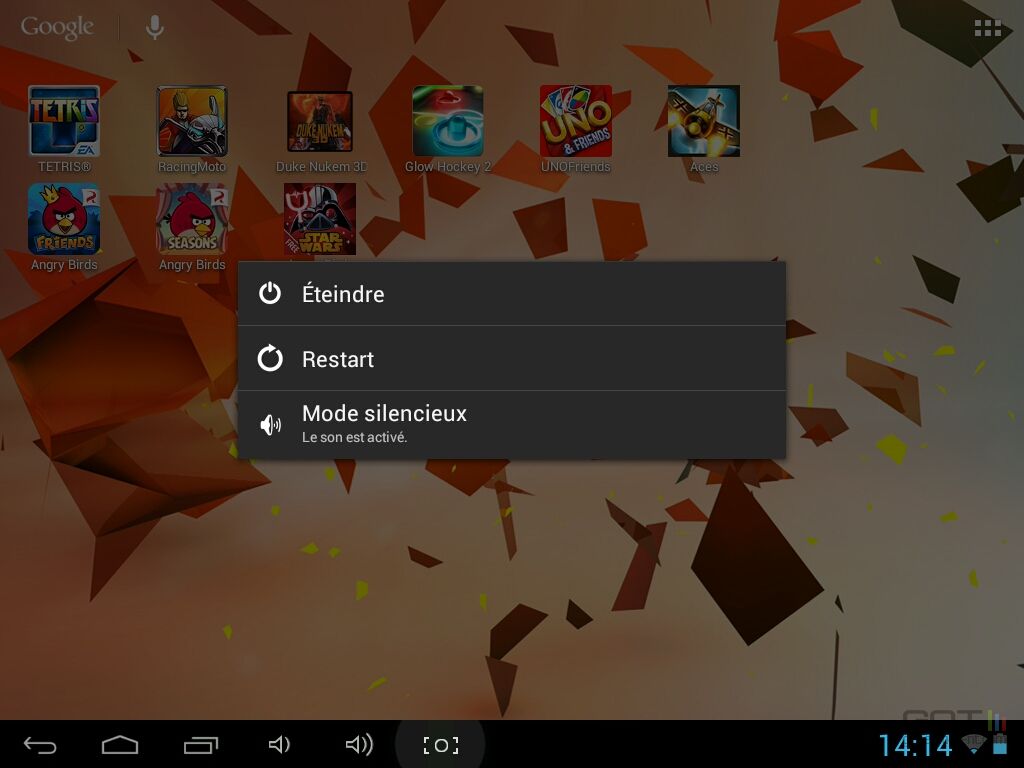
Task: Open the all apps grid
Action: click(987, 27)
